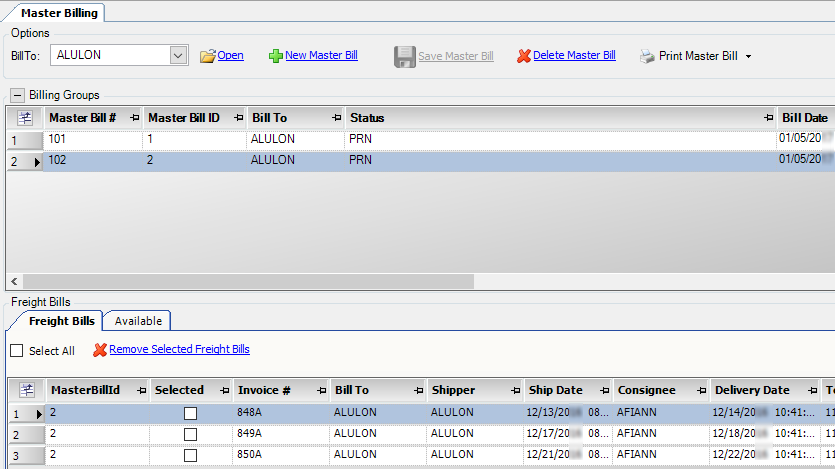Pin the Bill To column in Freight Bills
This screenshot has height=469, width=835.
click(x=419, y=391)
